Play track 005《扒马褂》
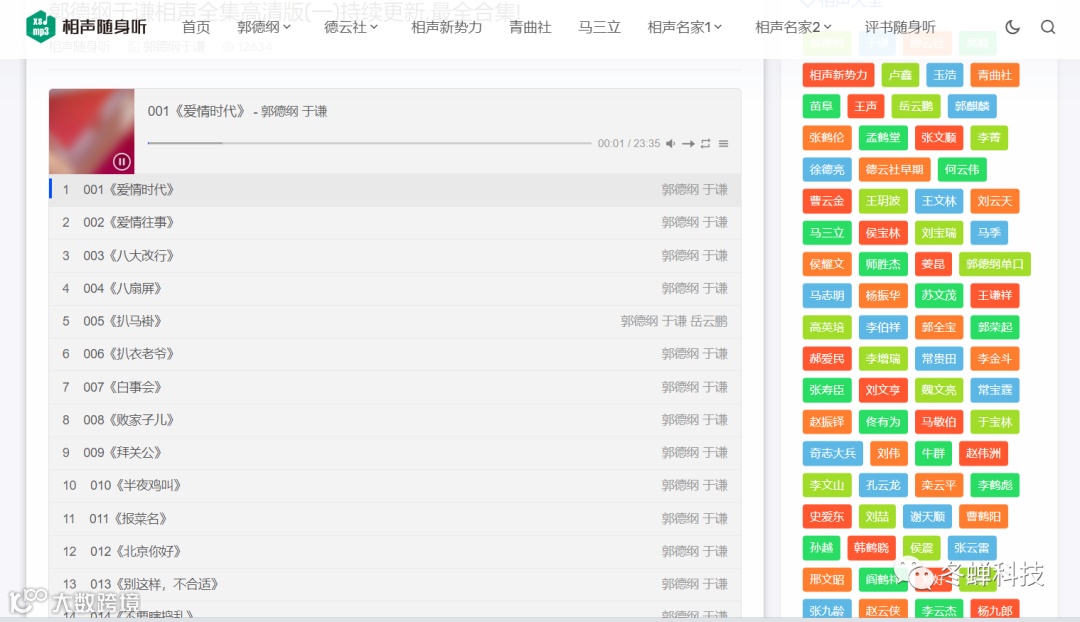This screenshot has width=1080, height=622. pyautogui.click(x=395, y=321)
